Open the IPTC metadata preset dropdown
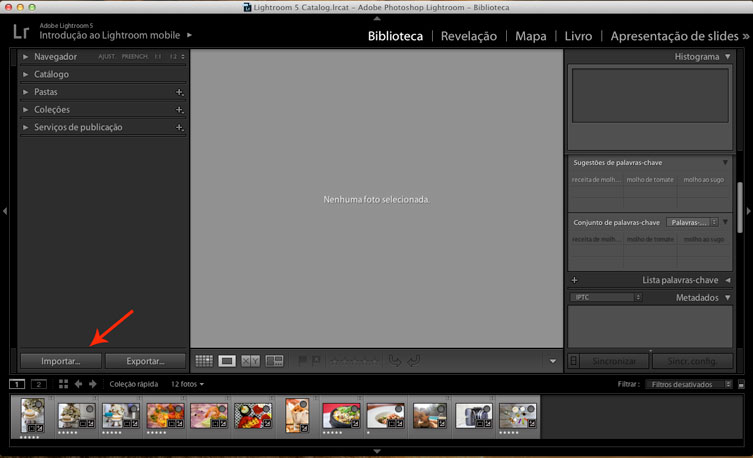 pyautogui.click(x=605, y=298)
